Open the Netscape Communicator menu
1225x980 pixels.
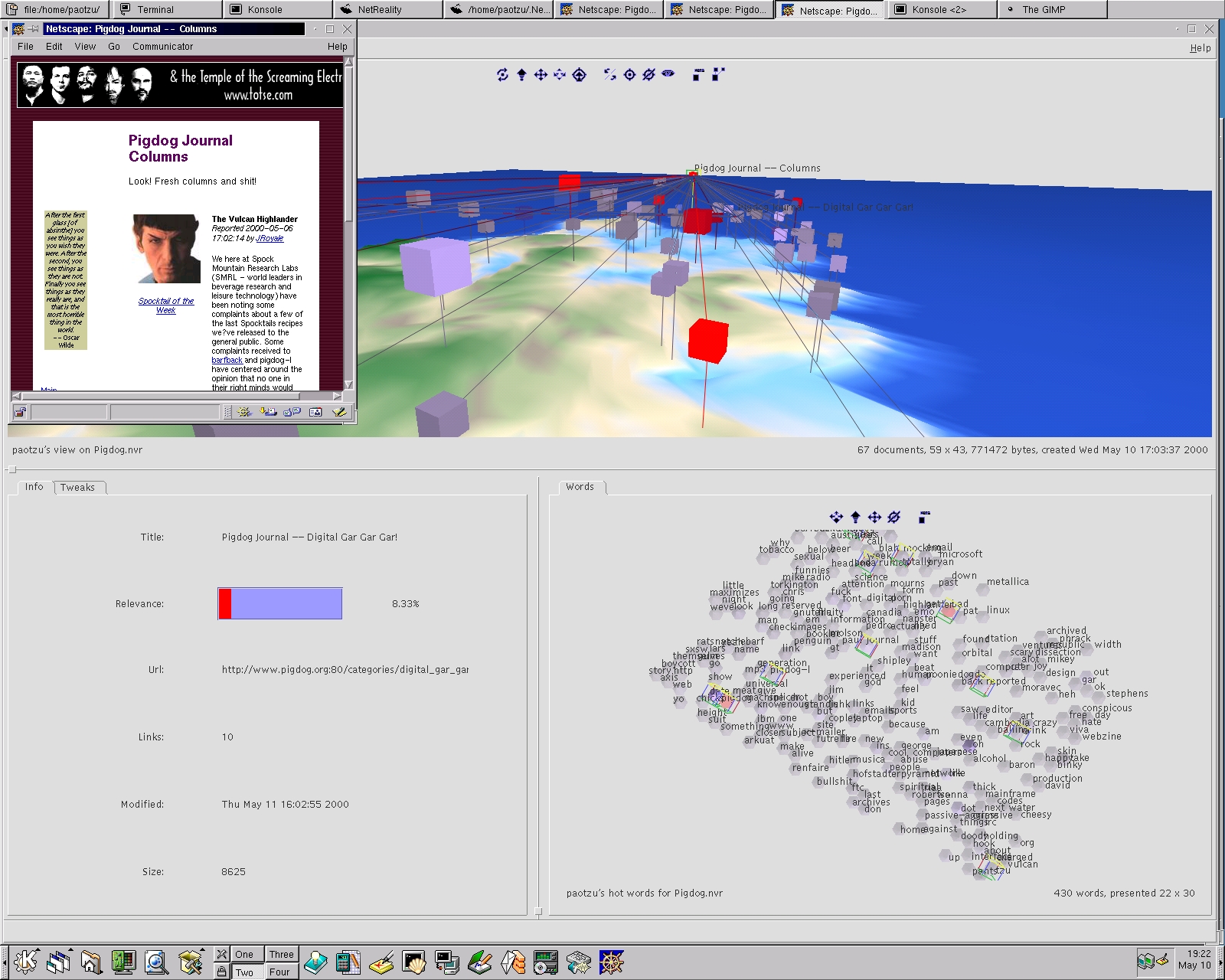tap(162, 47)
